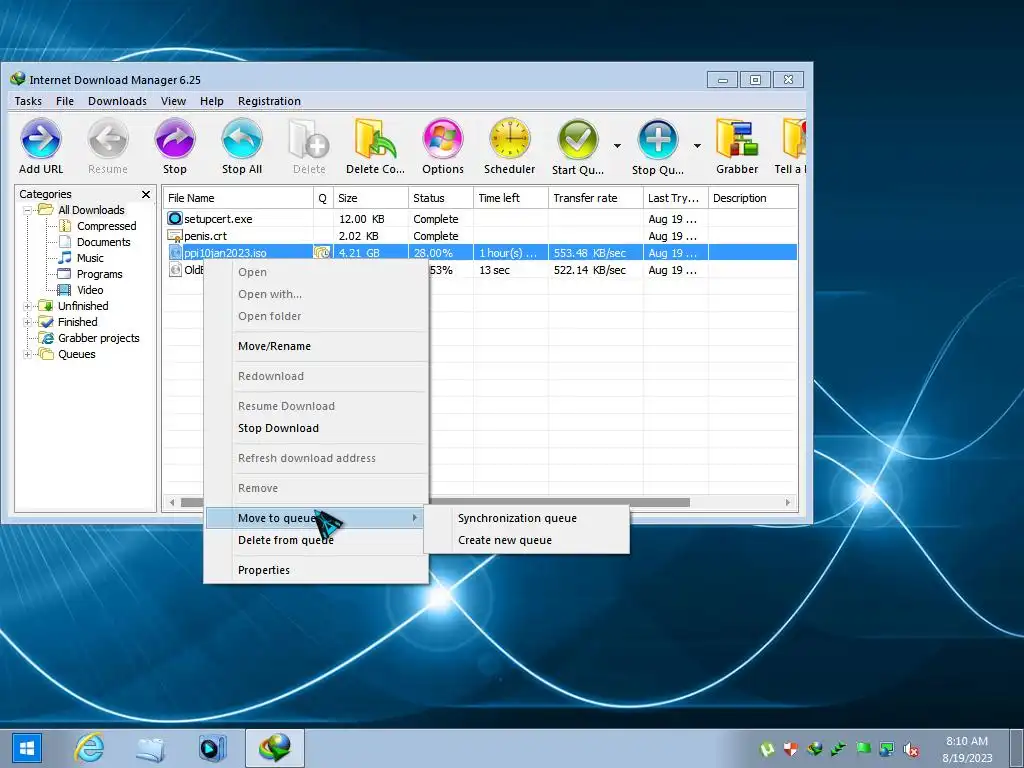
Task: Open the View menu
Action: (x=174, y=101)
